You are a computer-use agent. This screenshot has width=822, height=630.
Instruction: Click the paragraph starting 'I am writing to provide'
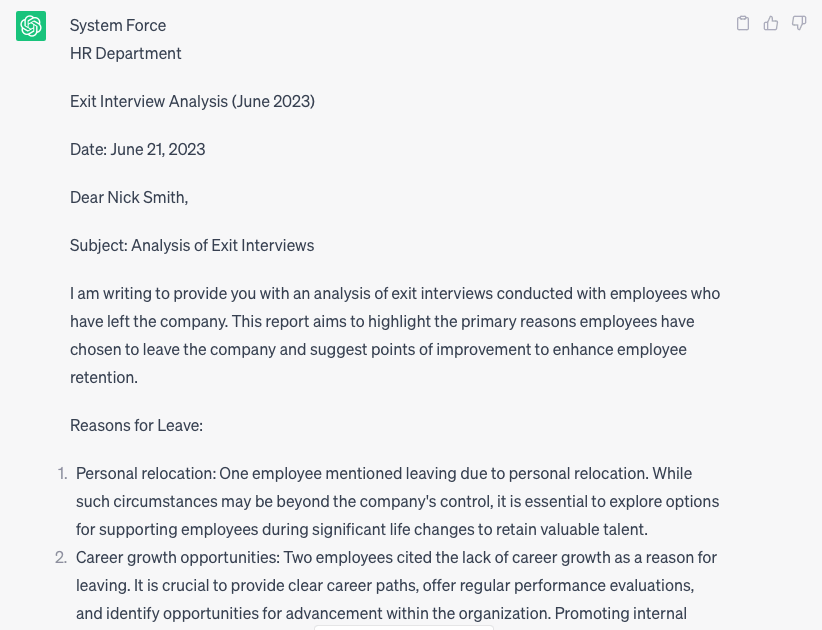pos(395,335)
